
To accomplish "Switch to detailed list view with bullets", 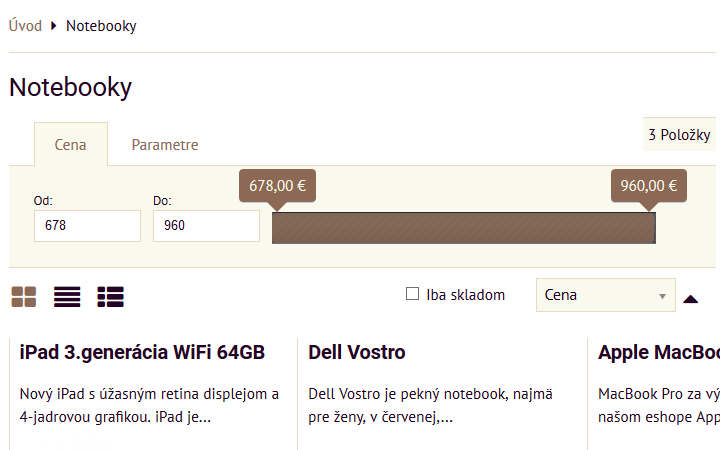I will coord(110,297).
